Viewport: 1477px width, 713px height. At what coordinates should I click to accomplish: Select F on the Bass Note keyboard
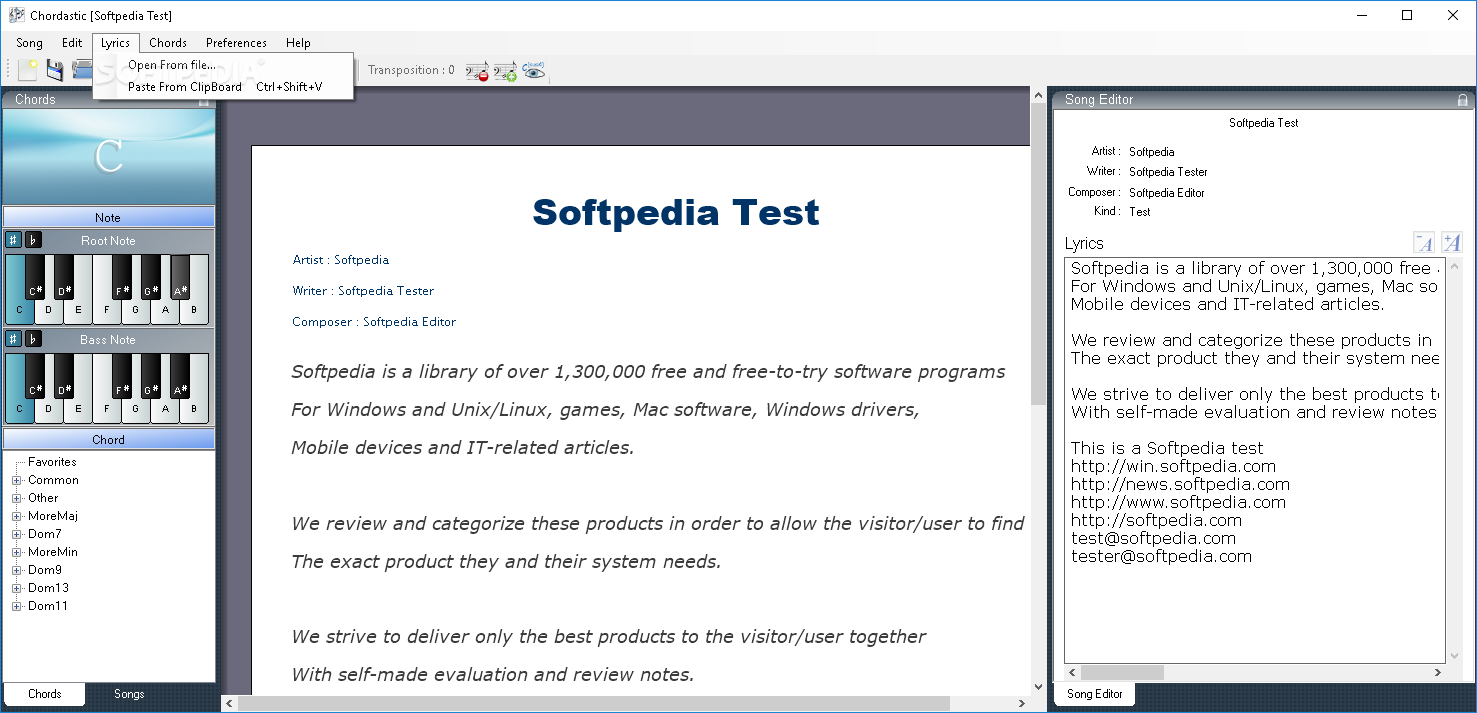pos(107,410)
